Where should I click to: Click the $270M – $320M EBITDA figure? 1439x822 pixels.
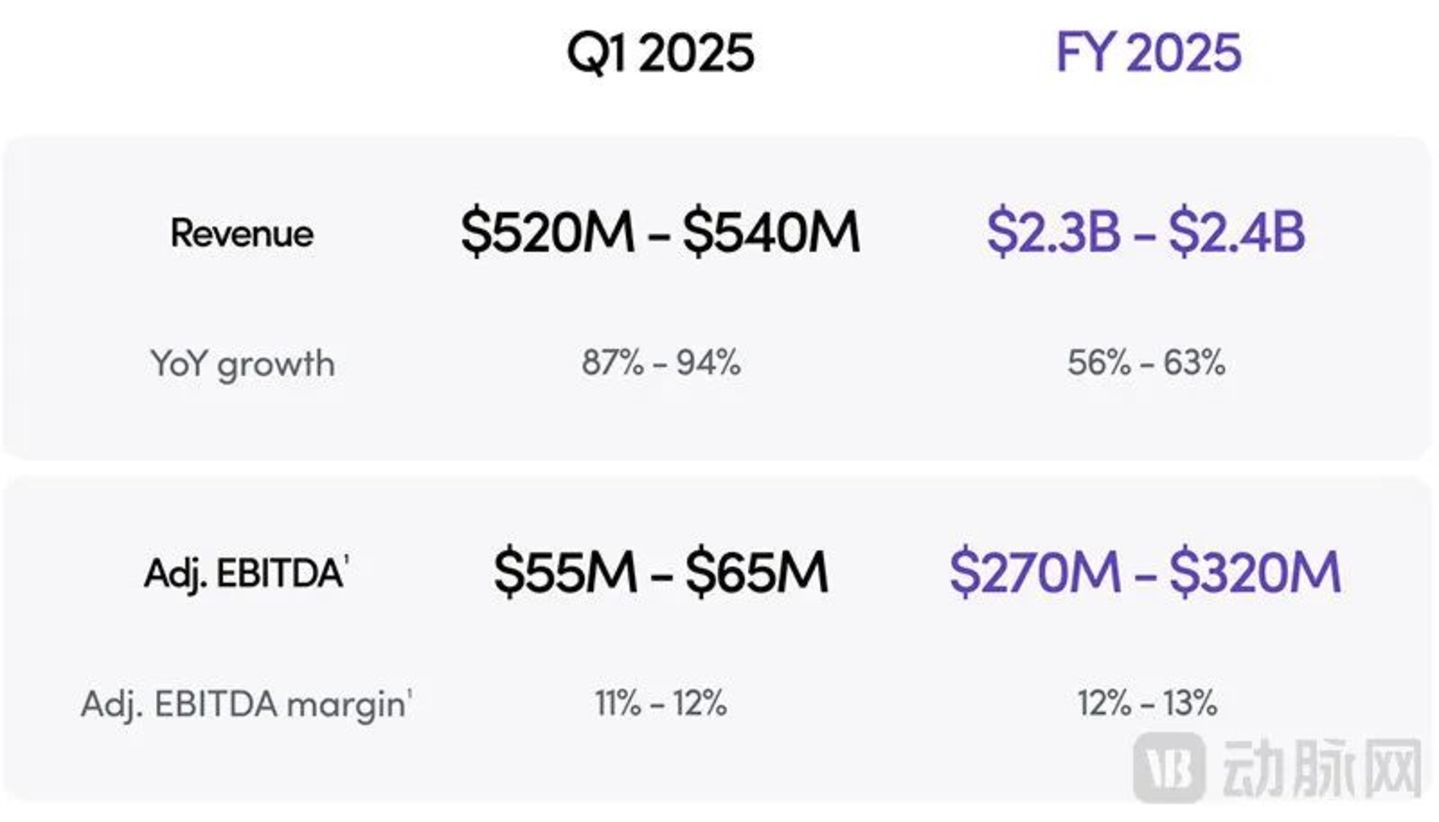[1145, 572]
